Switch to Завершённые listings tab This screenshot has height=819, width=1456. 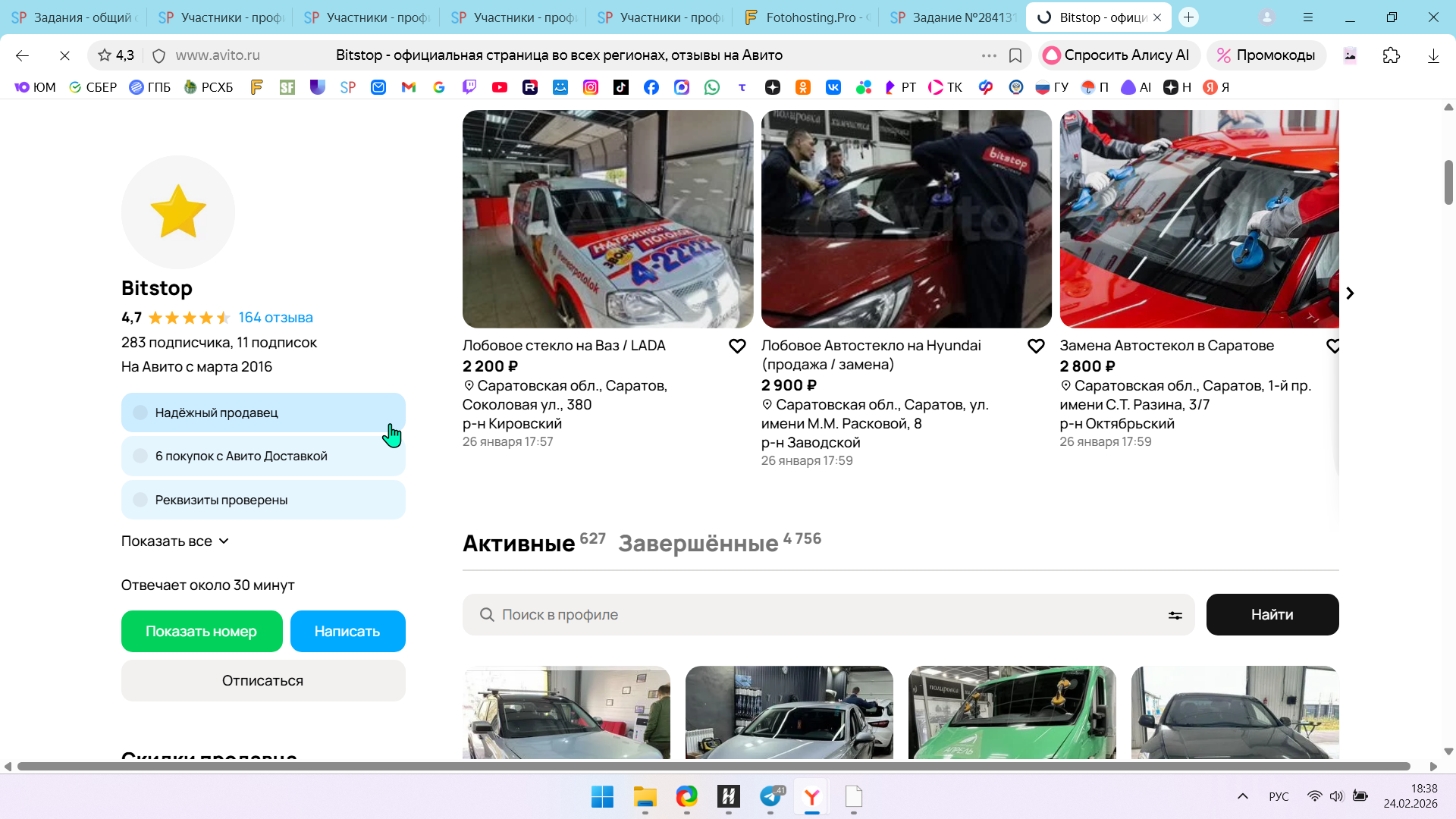[698, 544]
